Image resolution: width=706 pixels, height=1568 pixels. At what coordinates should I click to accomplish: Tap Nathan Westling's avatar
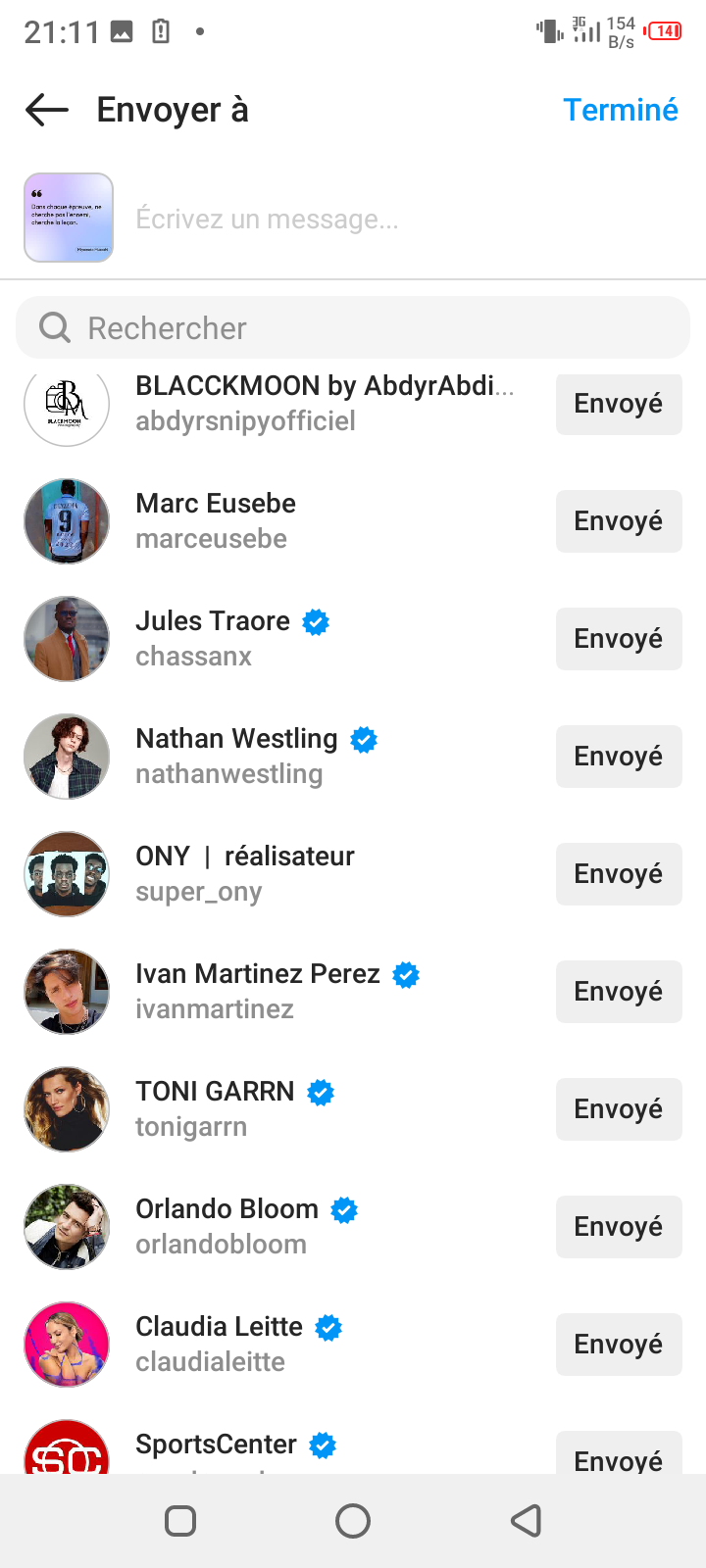[x=67, y=757]
